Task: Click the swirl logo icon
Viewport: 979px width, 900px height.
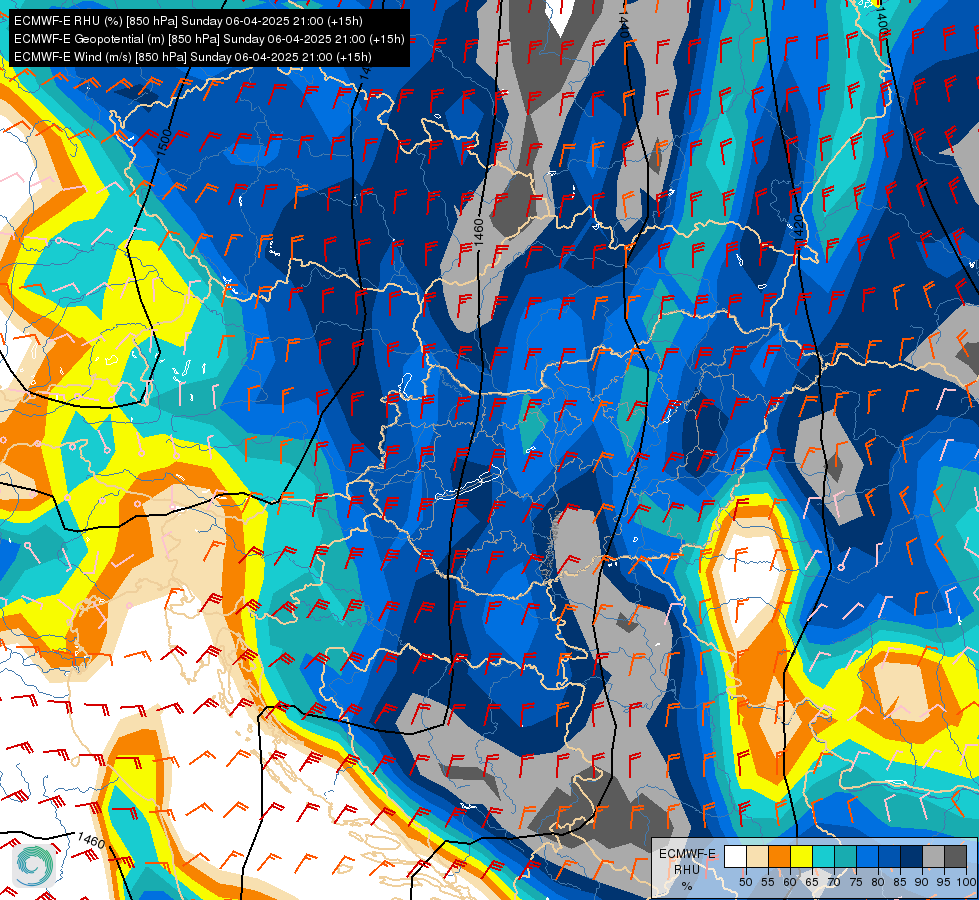Action: pos(34,865)
